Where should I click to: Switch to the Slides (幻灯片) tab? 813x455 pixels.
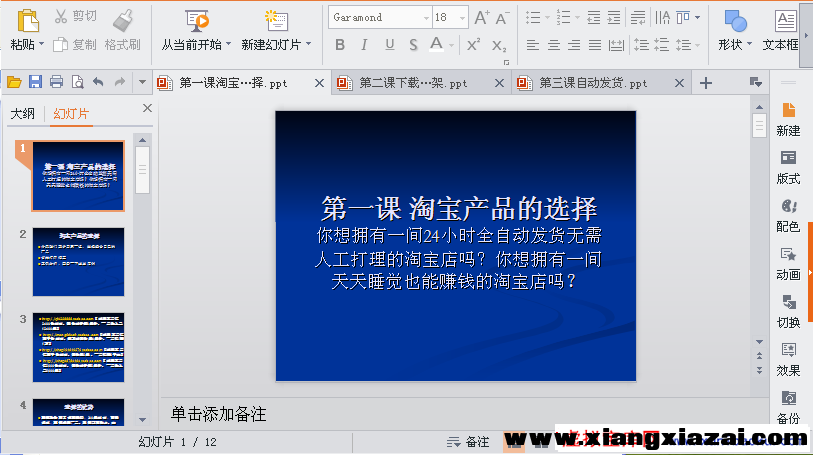71,113
